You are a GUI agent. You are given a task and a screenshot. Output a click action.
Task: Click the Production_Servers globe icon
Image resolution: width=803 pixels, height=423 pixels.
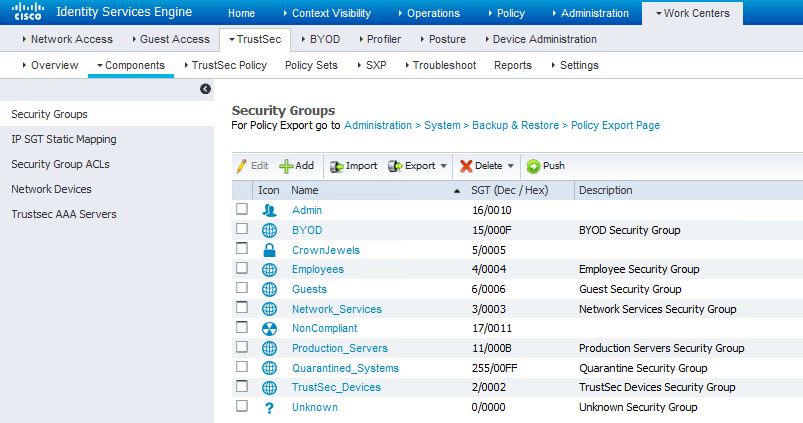tap(269, 348)
